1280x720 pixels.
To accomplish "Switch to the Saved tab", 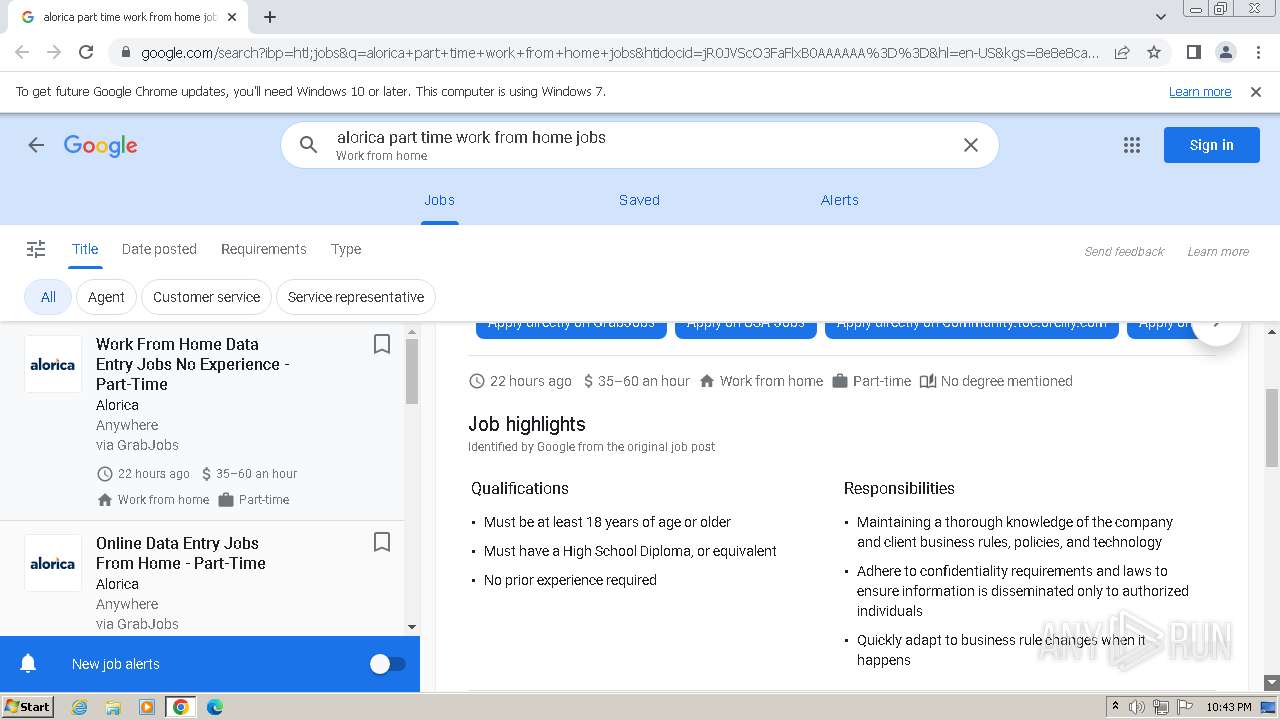I will [x=639, y=200].
